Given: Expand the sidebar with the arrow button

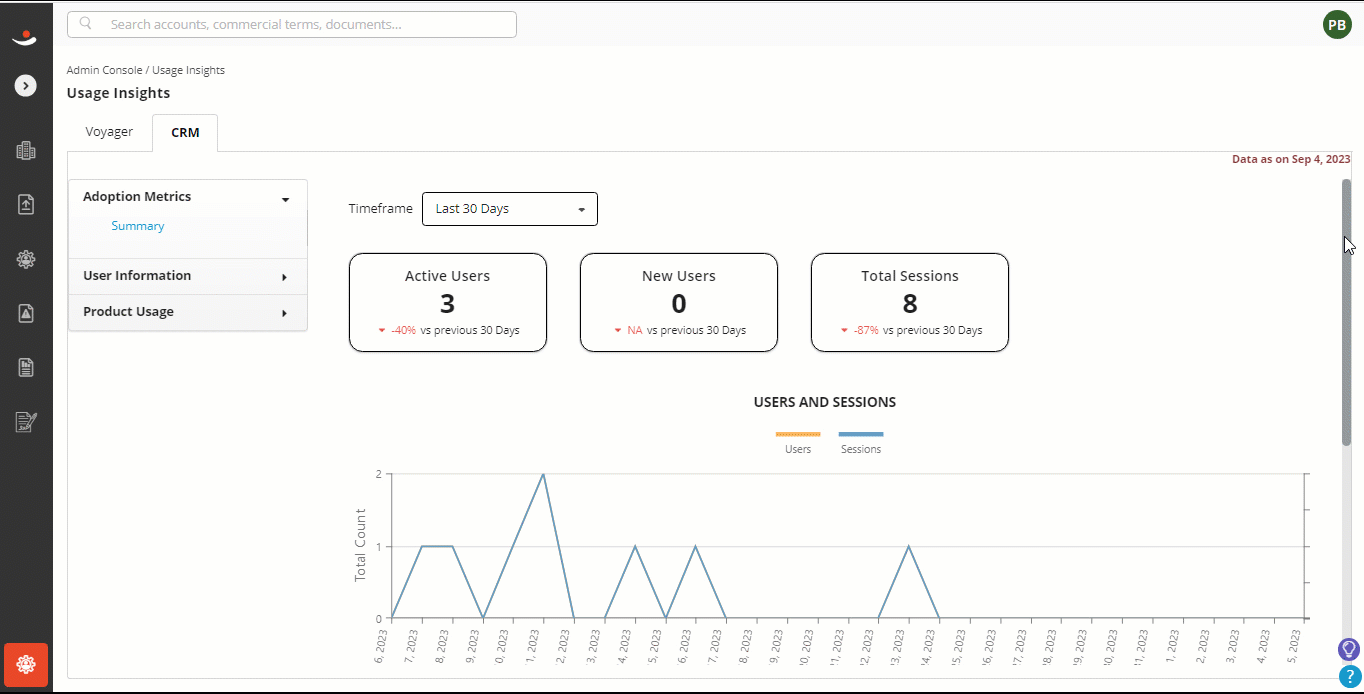Looking at the screenshot, I should 26,86.
